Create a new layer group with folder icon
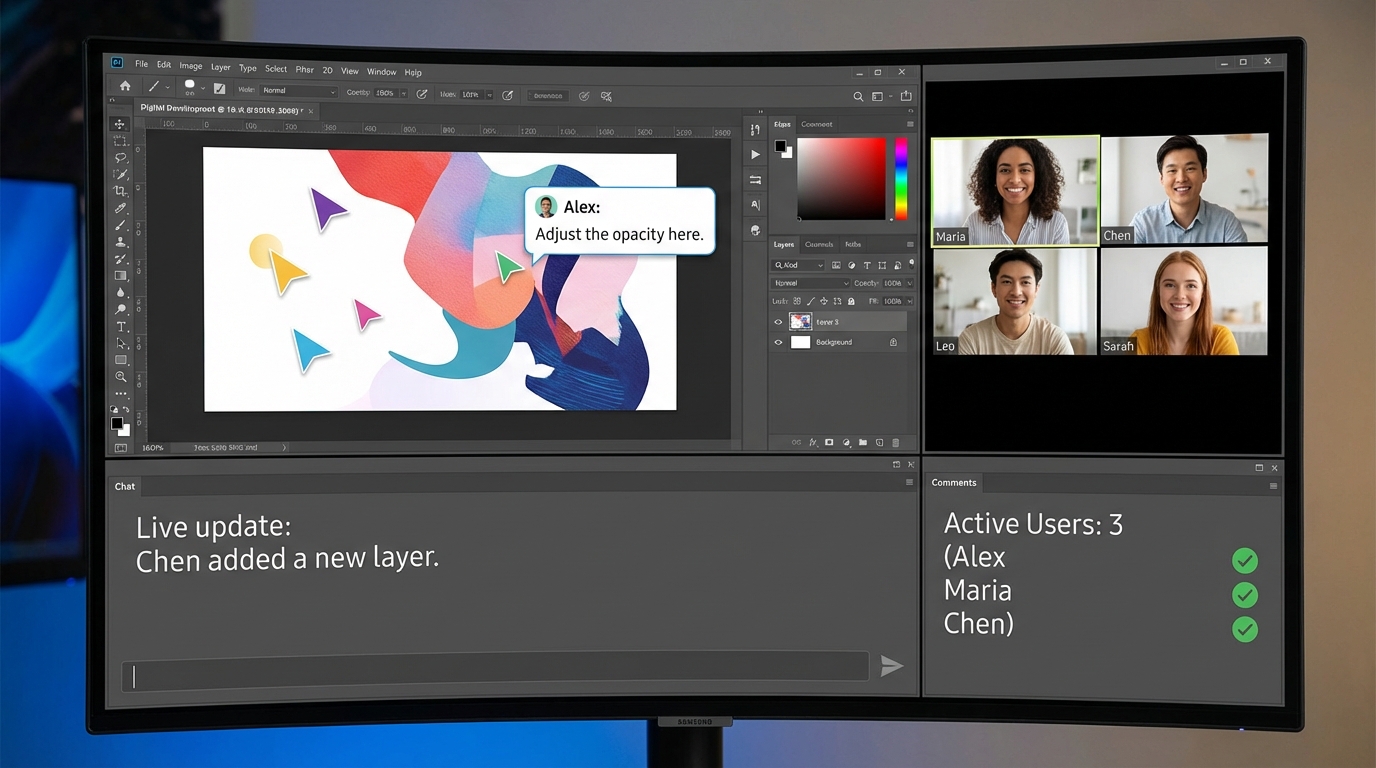The image size is (1376, 768). tap(862, 442)
